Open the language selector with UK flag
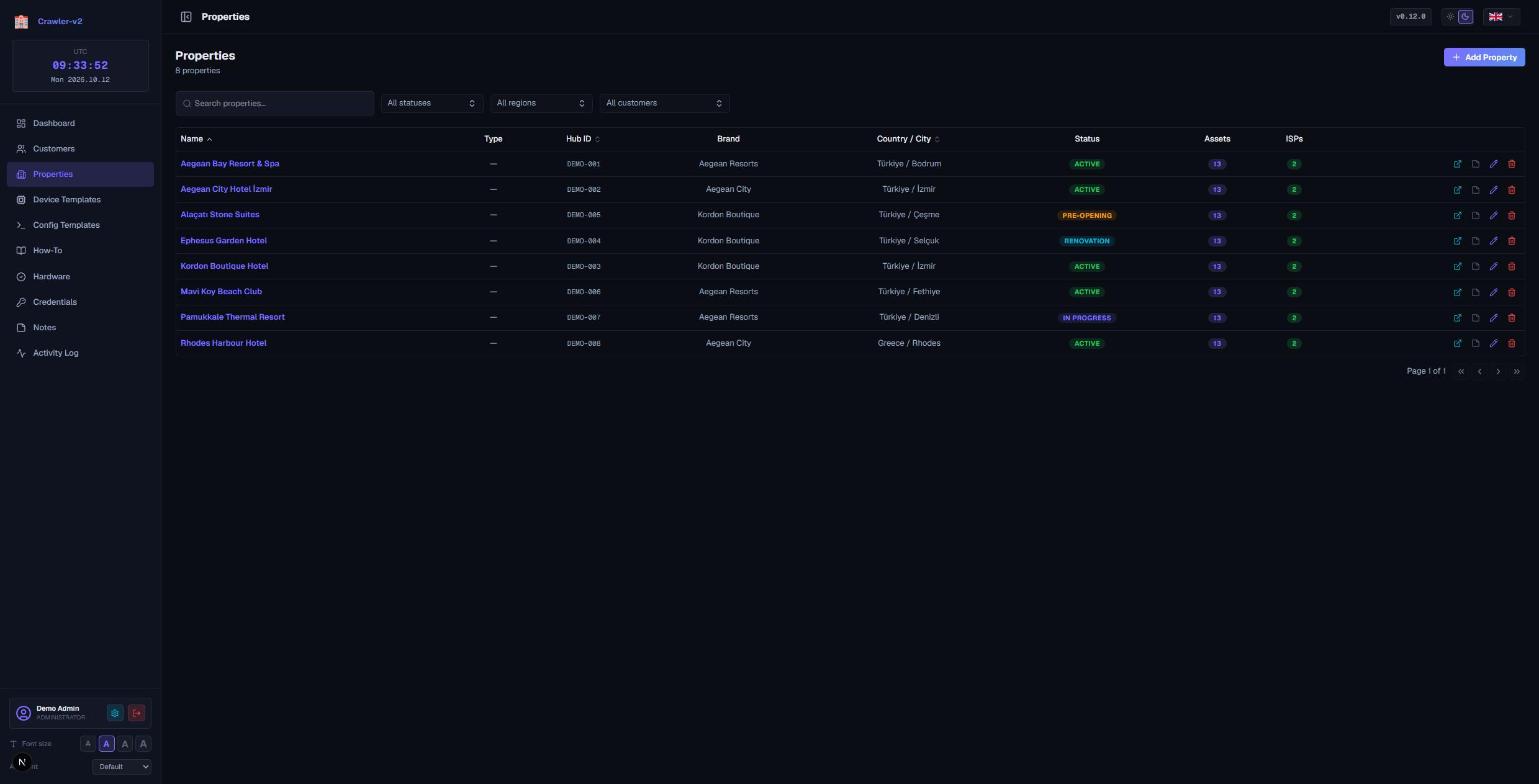This screenshot has width=1539, height=784. [x=1501, y=17]
